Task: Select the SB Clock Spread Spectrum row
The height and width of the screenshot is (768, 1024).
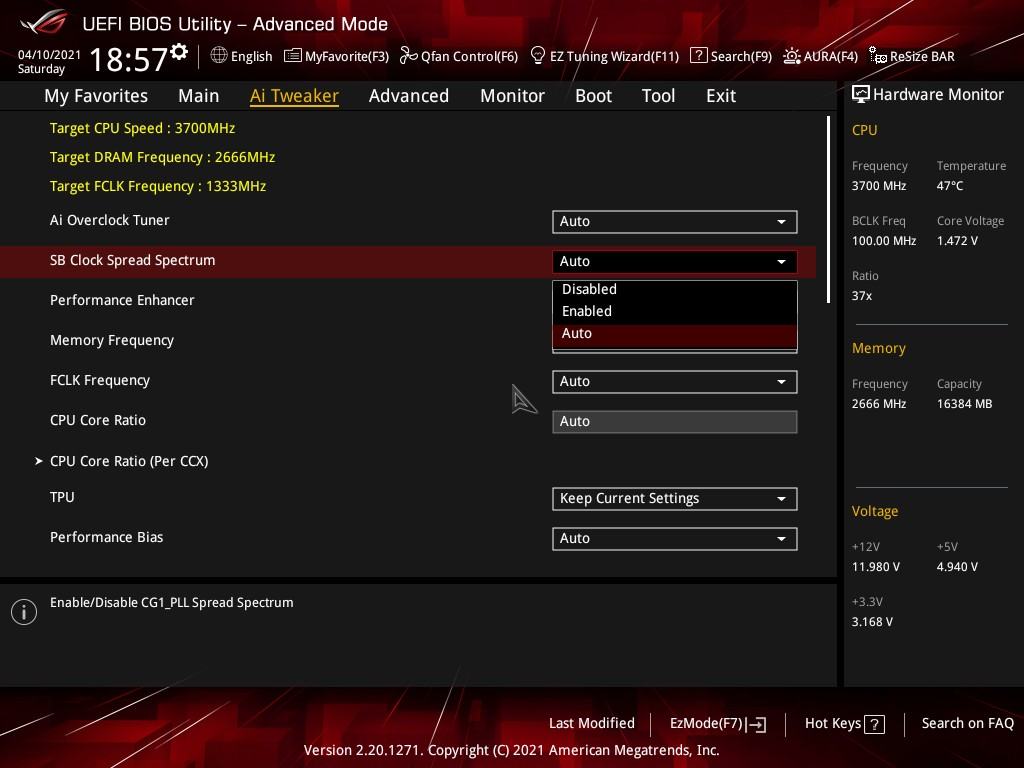Action: pyautogui.click(x=408, y=261)
